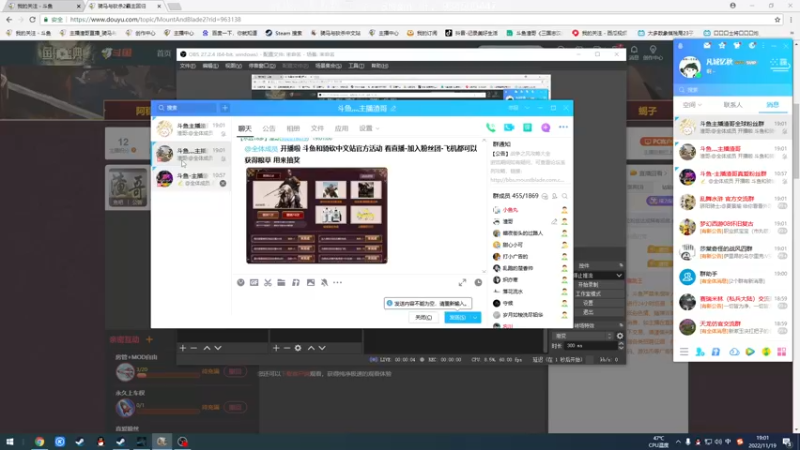800x450 pixels.
Task: Open the 相册 tab in group chat
Action: click(293, 128)
